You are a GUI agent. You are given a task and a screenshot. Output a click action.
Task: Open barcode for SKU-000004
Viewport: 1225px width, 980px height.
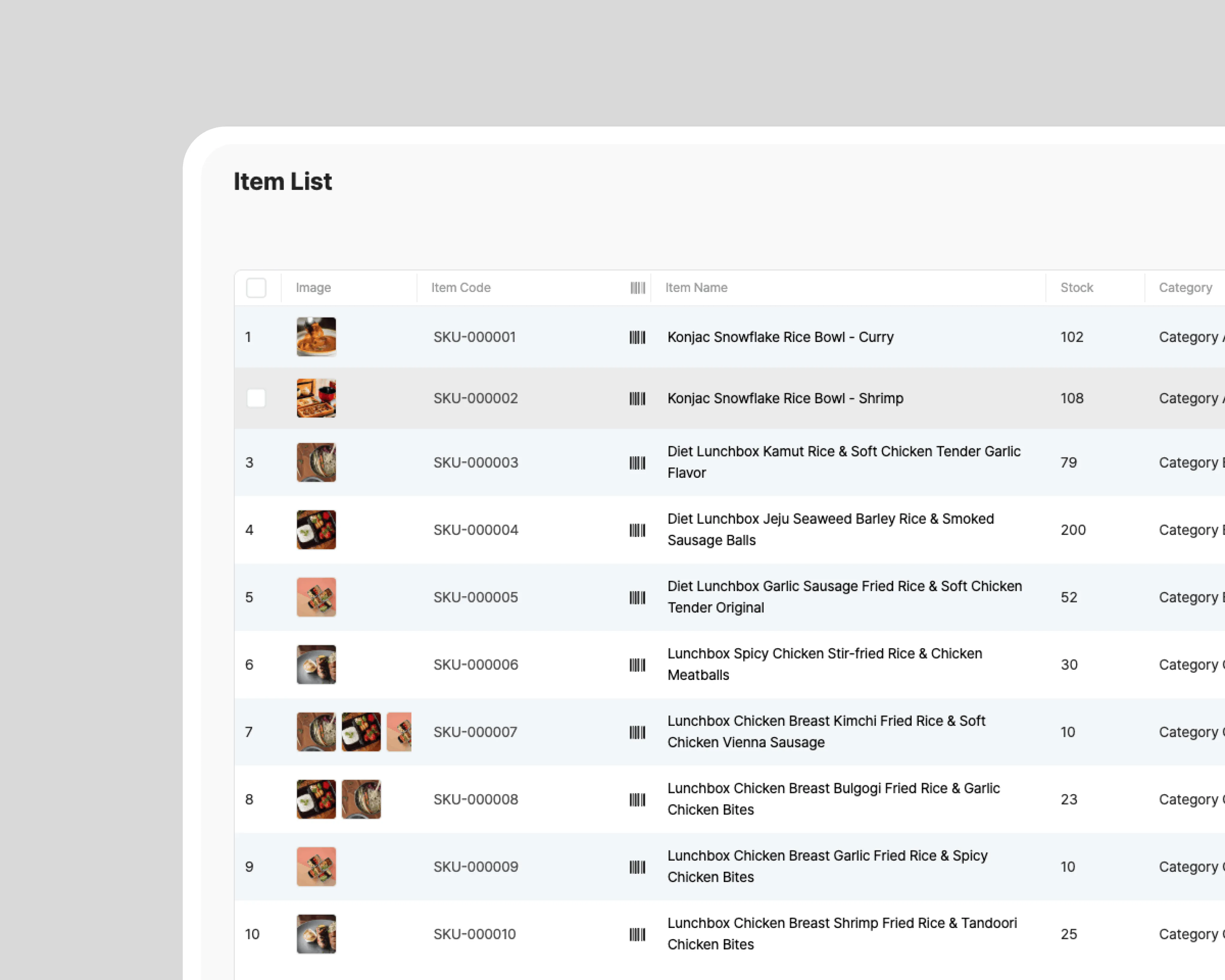[x=638, y=530]
